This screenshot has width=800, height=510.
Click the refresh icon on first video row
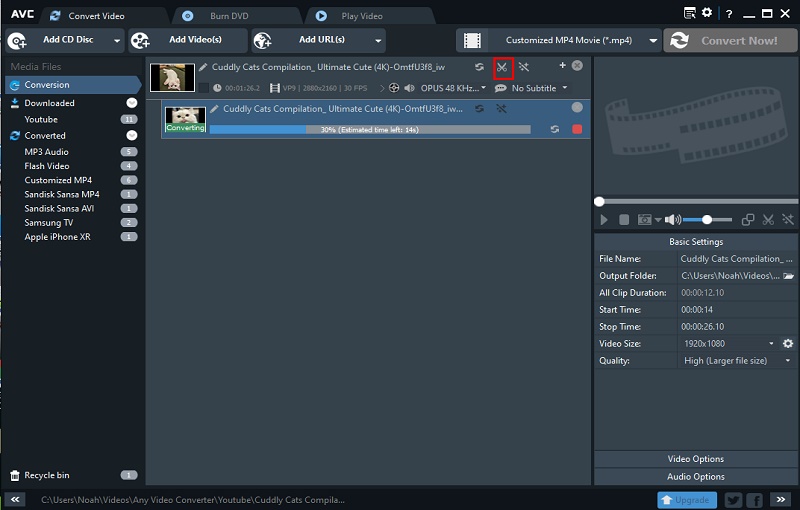click(x=479, y=67)
